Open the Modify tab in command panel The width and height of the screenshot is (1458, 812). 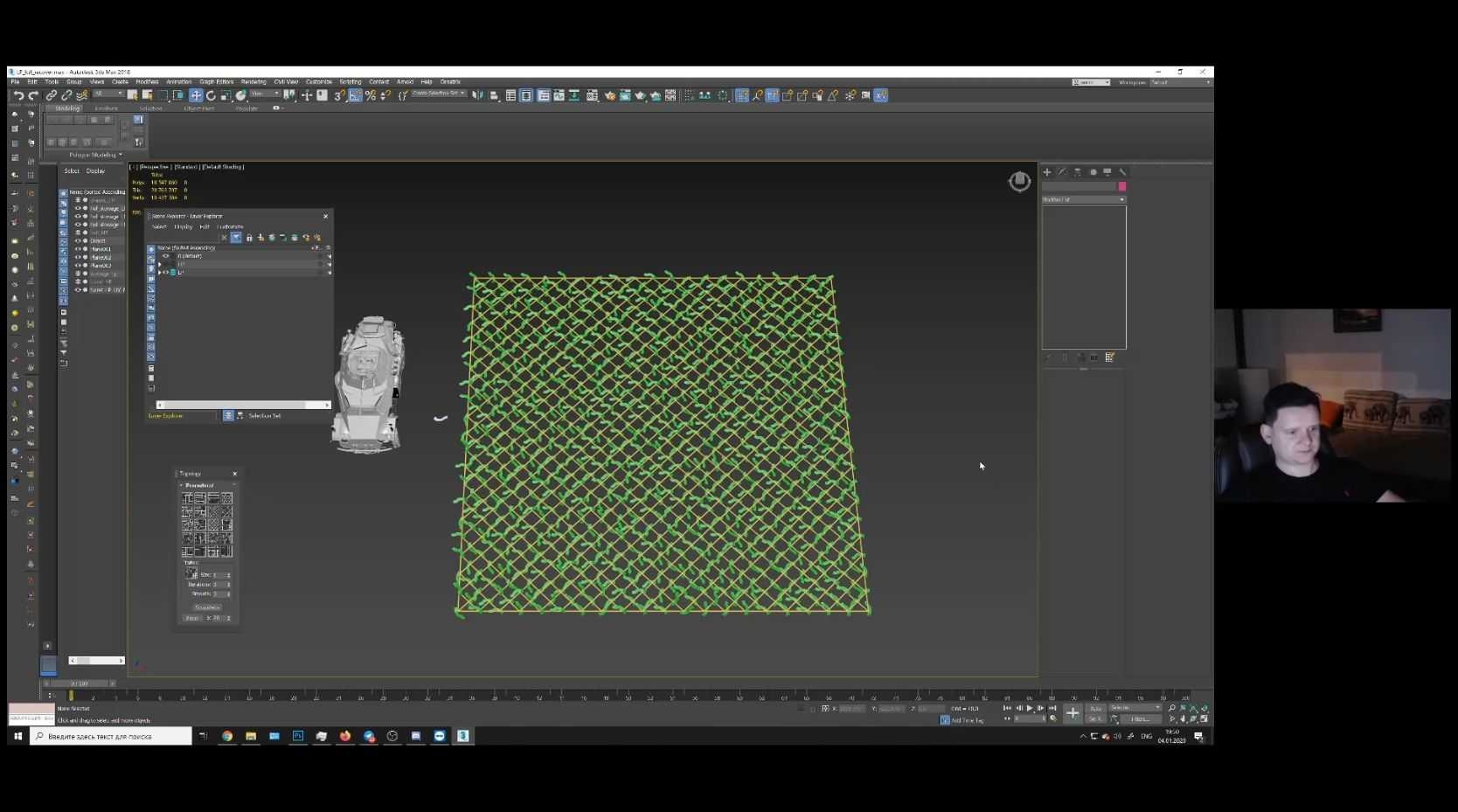(x=1062, y=172)
